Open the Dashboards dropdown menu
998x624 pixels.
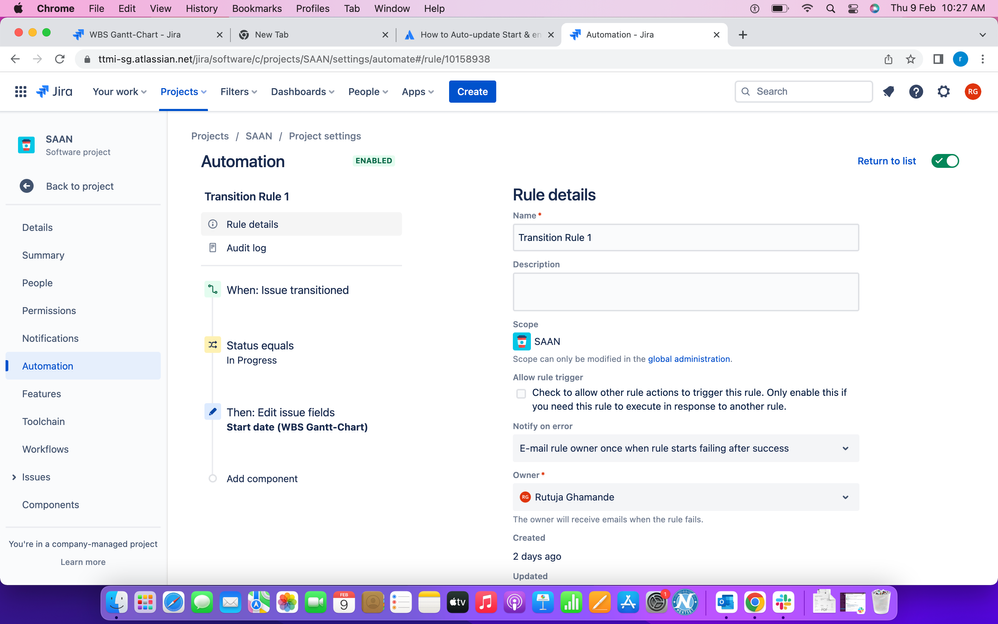[302, 92]
